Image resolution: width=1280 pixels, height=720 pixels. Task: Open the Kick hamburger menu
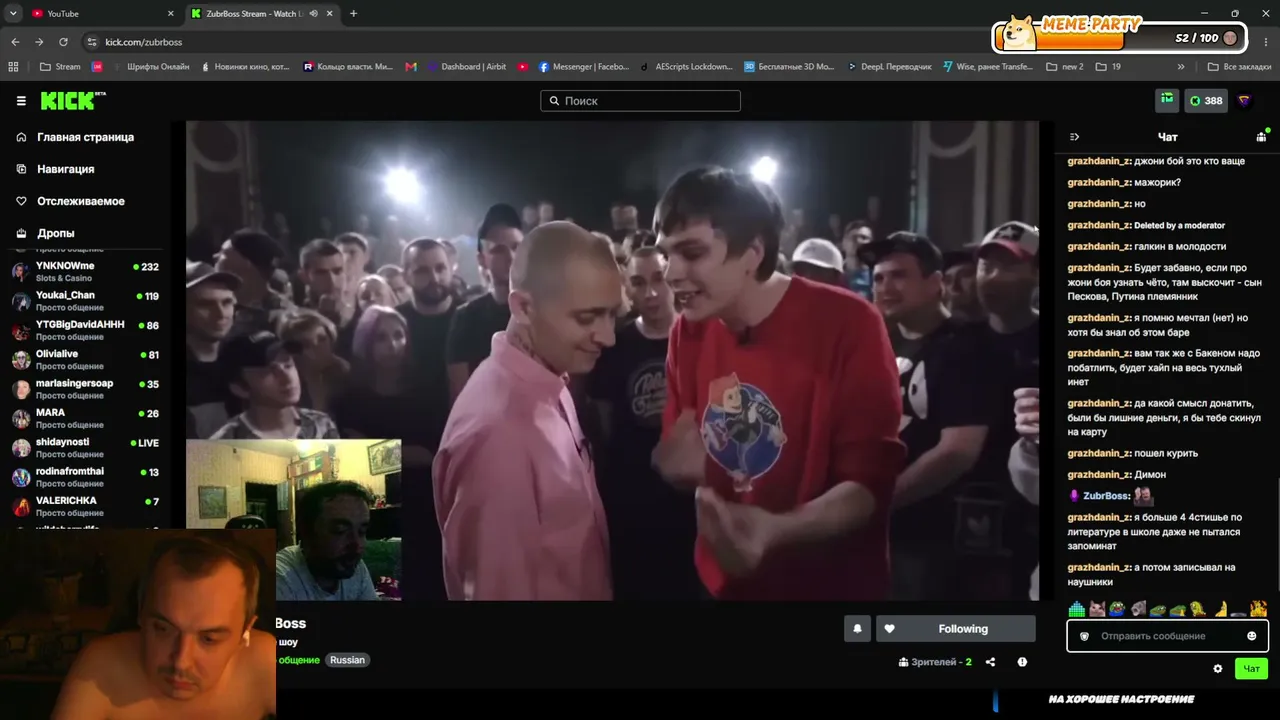click(21, 101)
